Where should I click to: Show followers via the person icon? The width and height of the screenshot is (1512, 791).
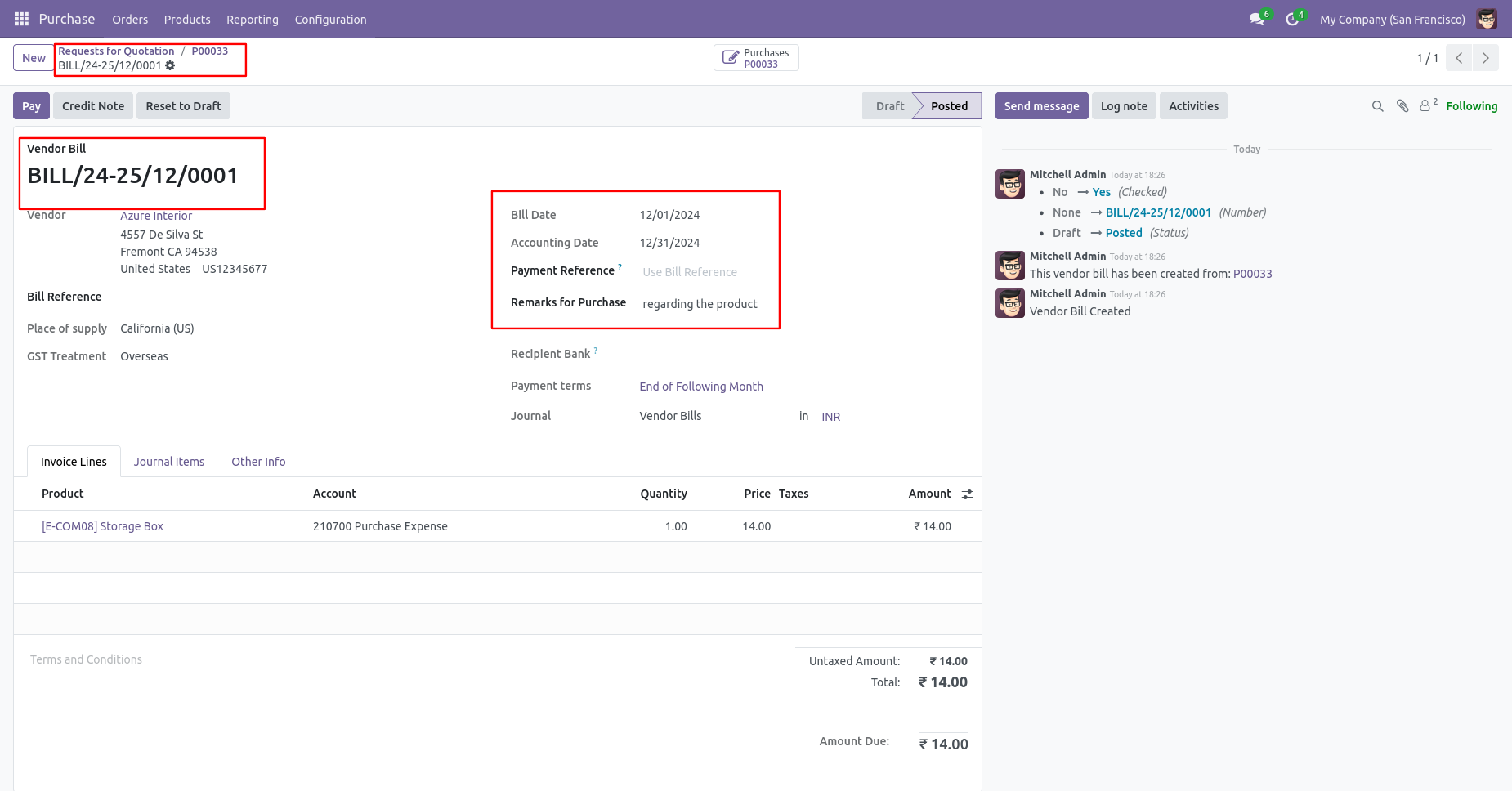coord(1428,105)
